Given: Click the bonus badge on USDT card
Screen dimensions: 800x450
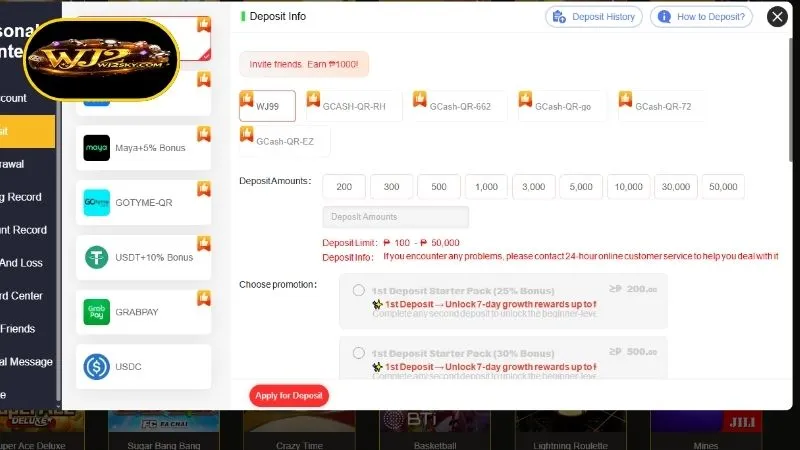Looking at the screenshot, I should click(204, 243).
